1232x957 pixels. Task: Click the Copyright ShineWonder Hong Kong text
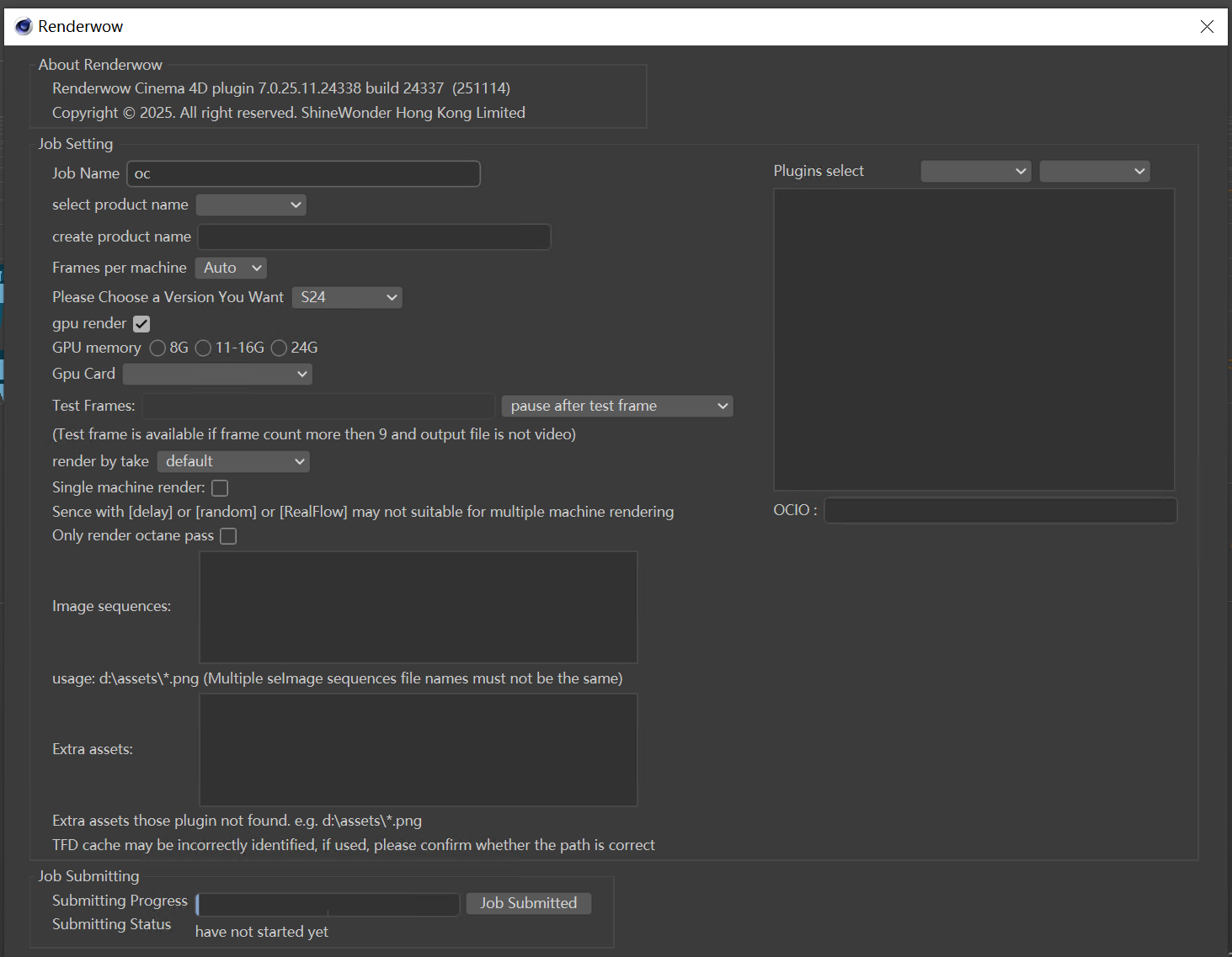pos(289,113)
